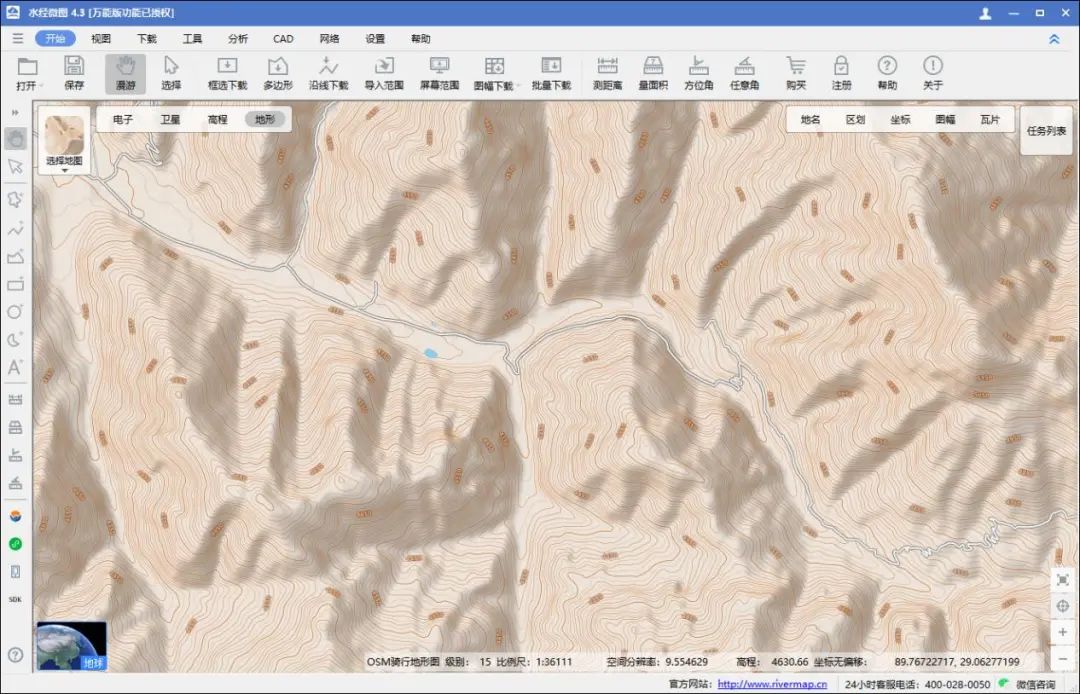The width and height of the screenshot is (1080, 694).
Task: Launch 批量下载 batch download
Action: pyautogui.click(x=551, y=74)
